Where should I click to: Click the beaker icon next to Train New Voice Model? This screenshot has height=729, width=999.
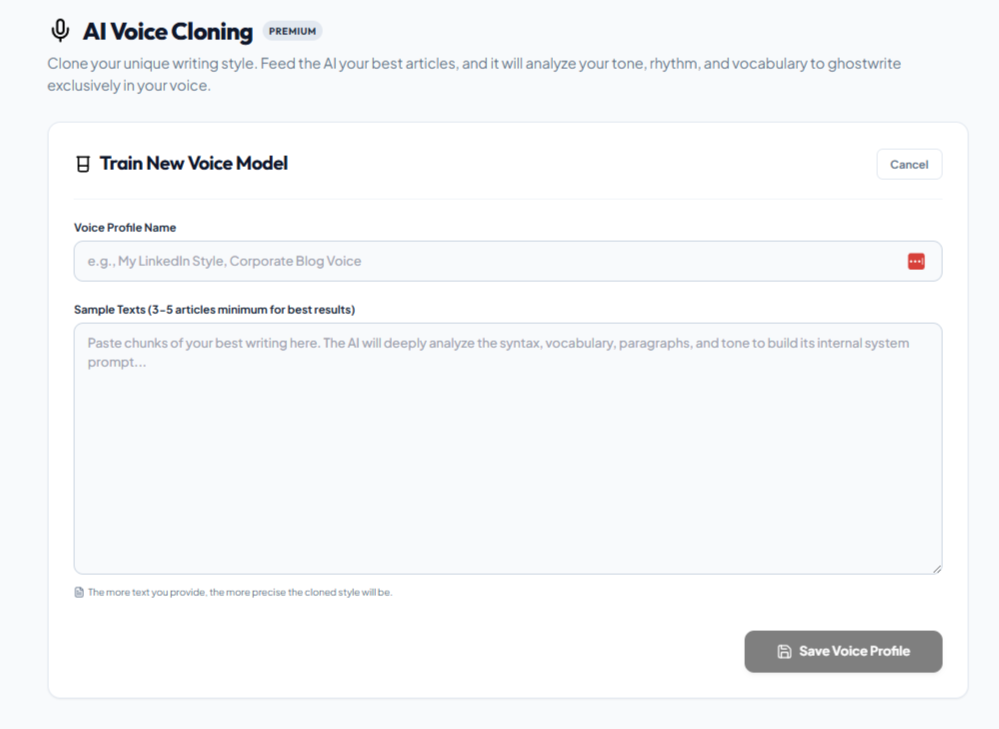coord(83,164)
